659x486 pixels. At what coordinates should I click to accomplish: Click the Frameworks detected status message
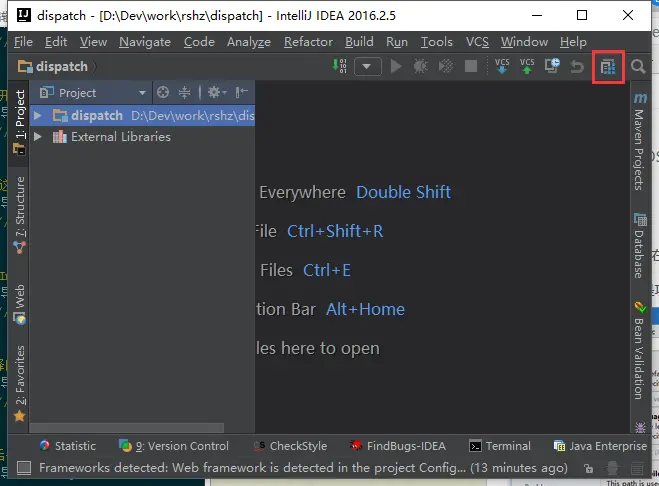pos(303,468)
